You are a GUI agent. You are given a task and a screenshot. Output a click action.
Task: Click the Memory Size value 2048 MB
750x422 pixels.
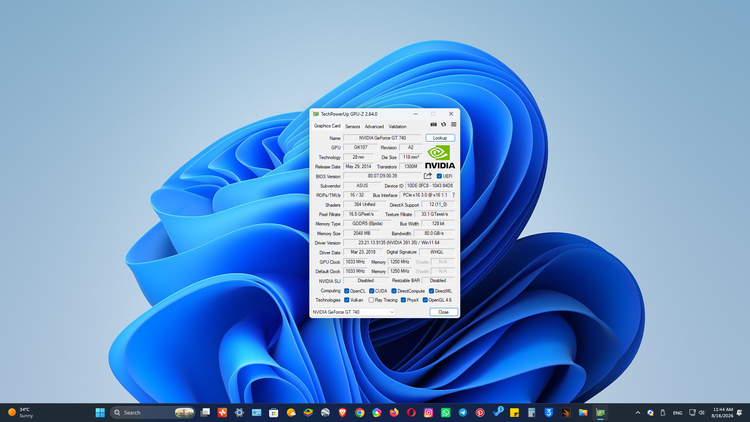click(x=361, y=233)
